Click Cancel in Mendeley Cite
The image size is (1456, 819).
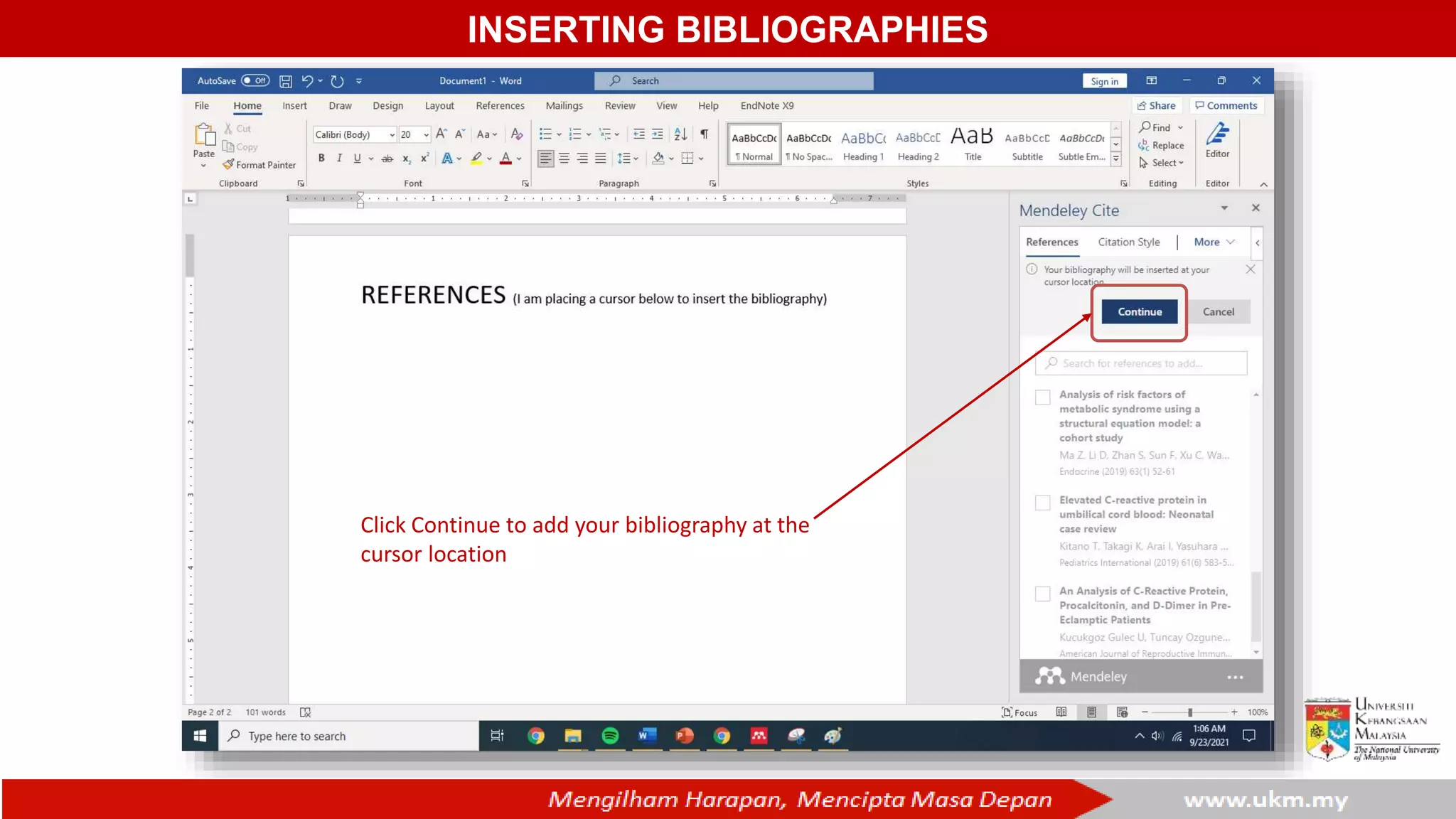1219,311
